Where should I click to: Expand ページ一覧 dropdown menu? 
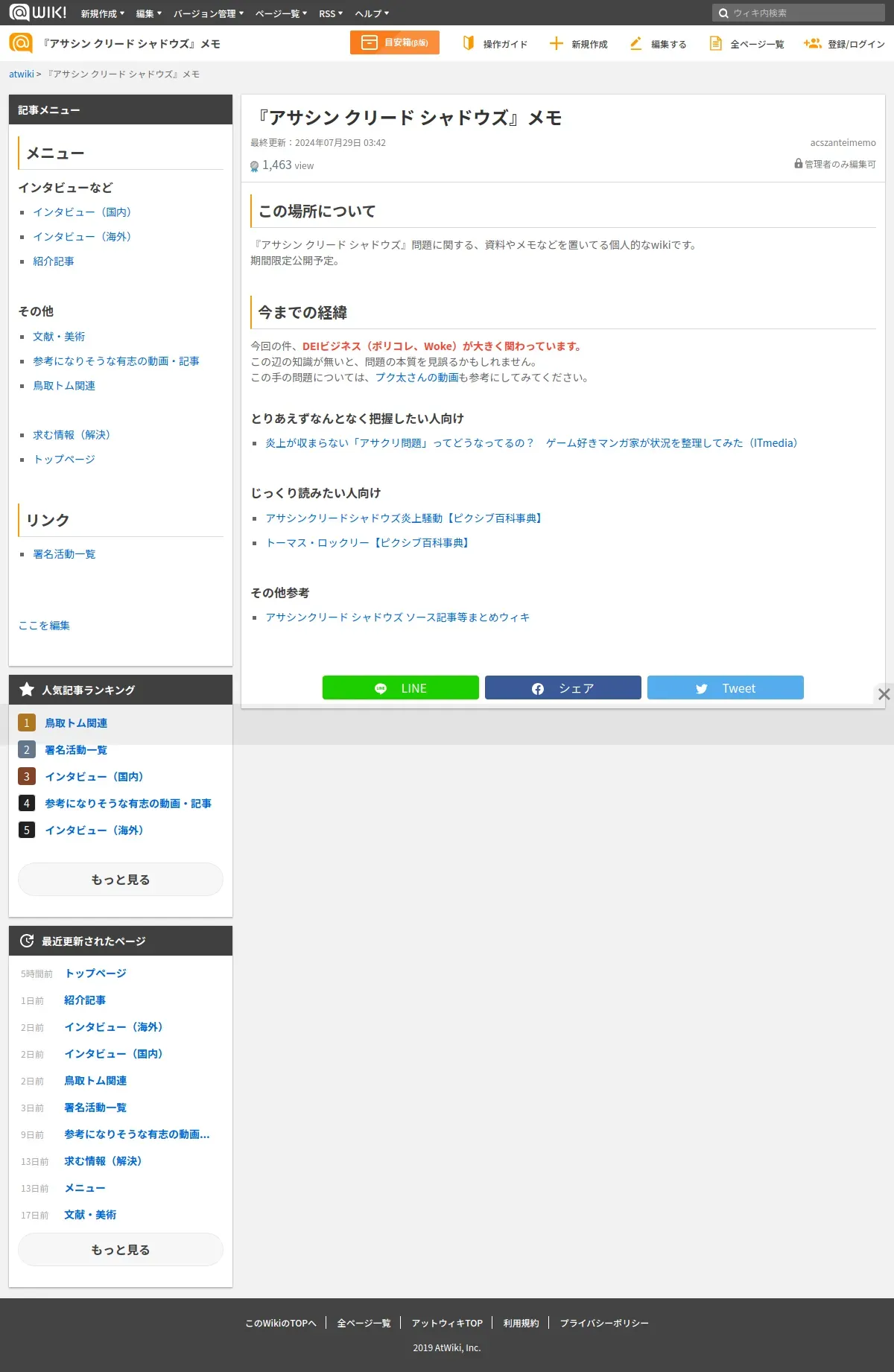[x=282, y=13]
